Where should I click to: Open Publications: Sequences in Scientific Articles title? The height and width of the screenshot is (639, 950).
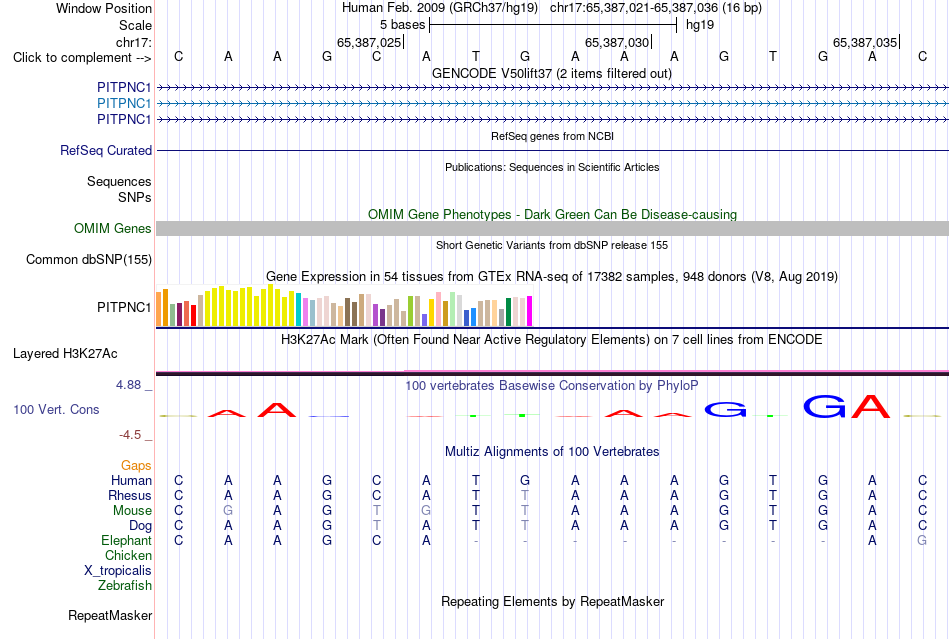click(552, 167)
